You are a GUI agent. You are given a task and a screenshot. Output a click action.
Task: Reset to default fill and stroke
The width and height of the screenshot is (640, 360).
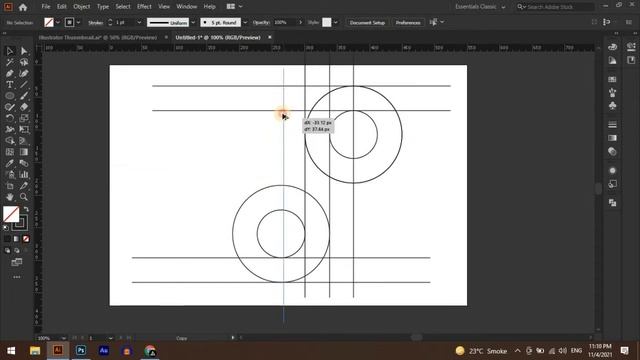[6, 228]
